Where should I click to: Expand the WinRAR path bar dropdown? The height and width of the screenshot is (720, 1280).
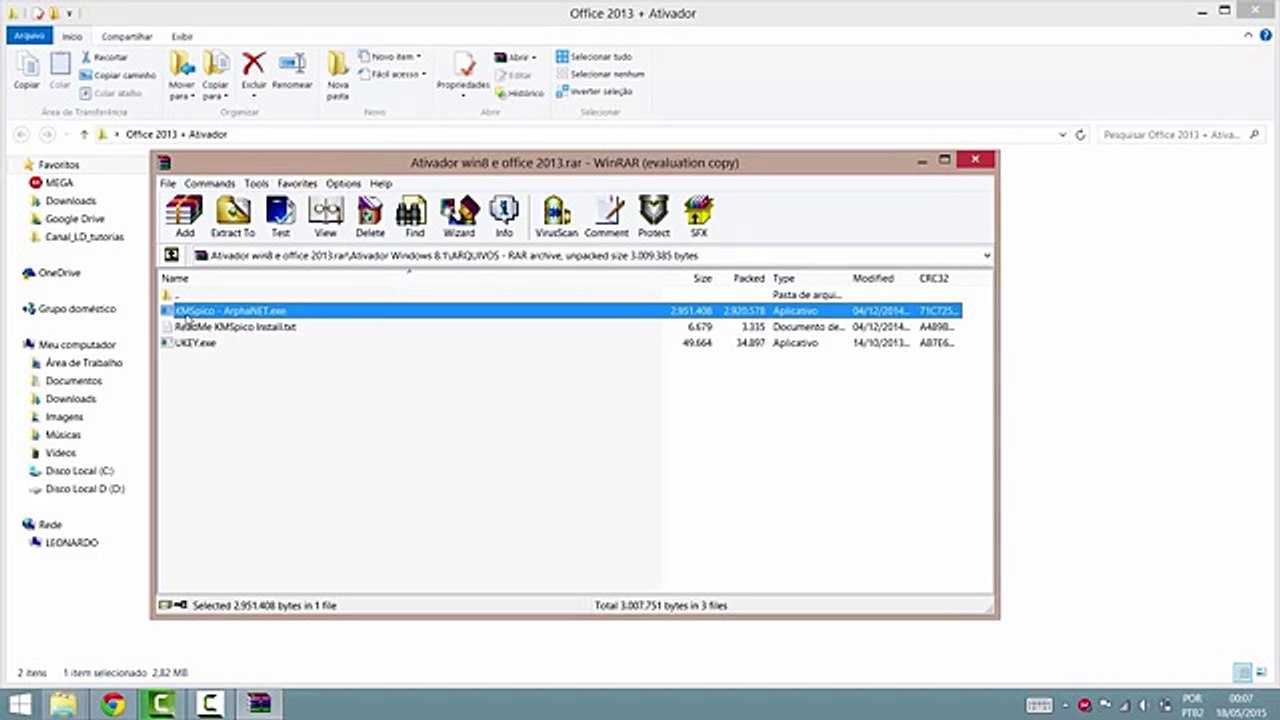(987, 255)
